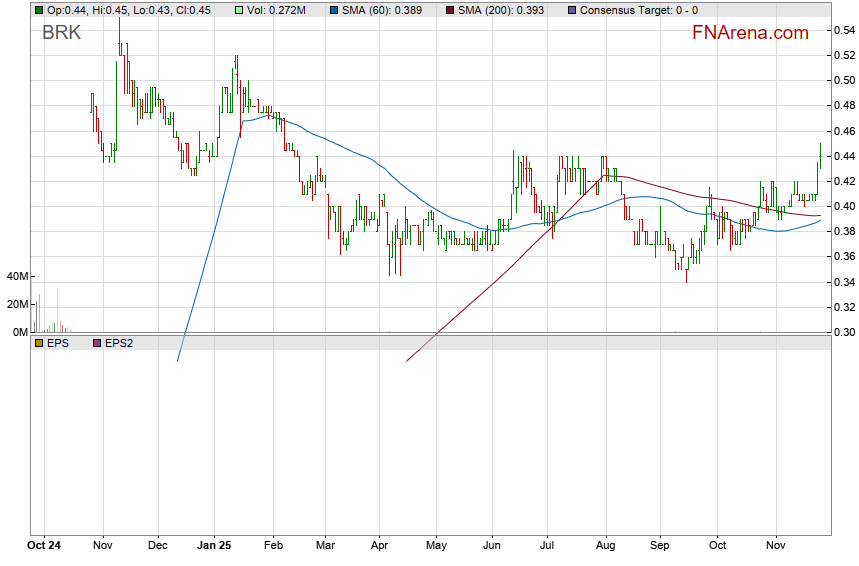The width and height of the screenshot is (859, 566).
Task: Click the May label on the time axis
Action: tap(435, 547)
